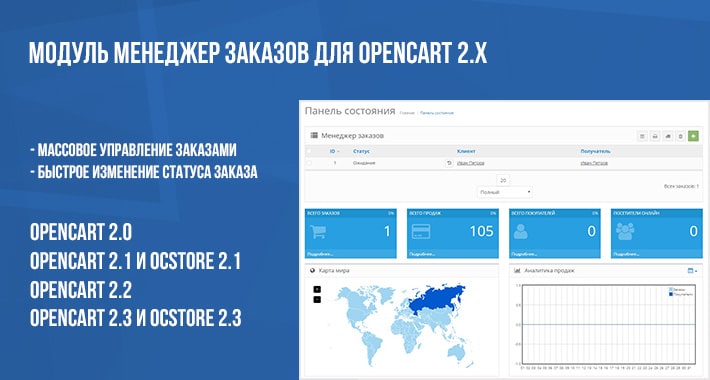Image resolution: width=710 pixels, height=380 pixels.
Task: Click the green add order button
Action: 693,136
